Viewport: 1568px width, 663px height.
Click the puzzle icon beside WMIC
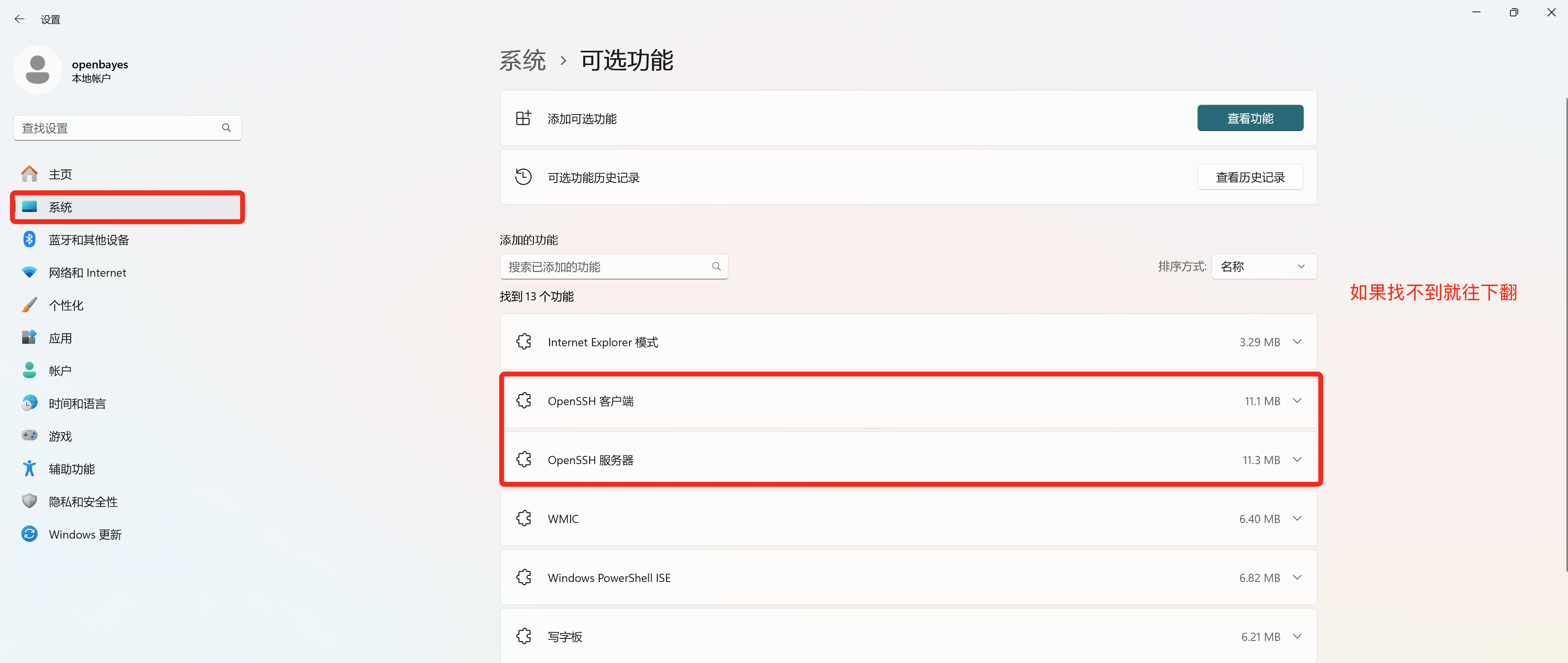[523, 519]
